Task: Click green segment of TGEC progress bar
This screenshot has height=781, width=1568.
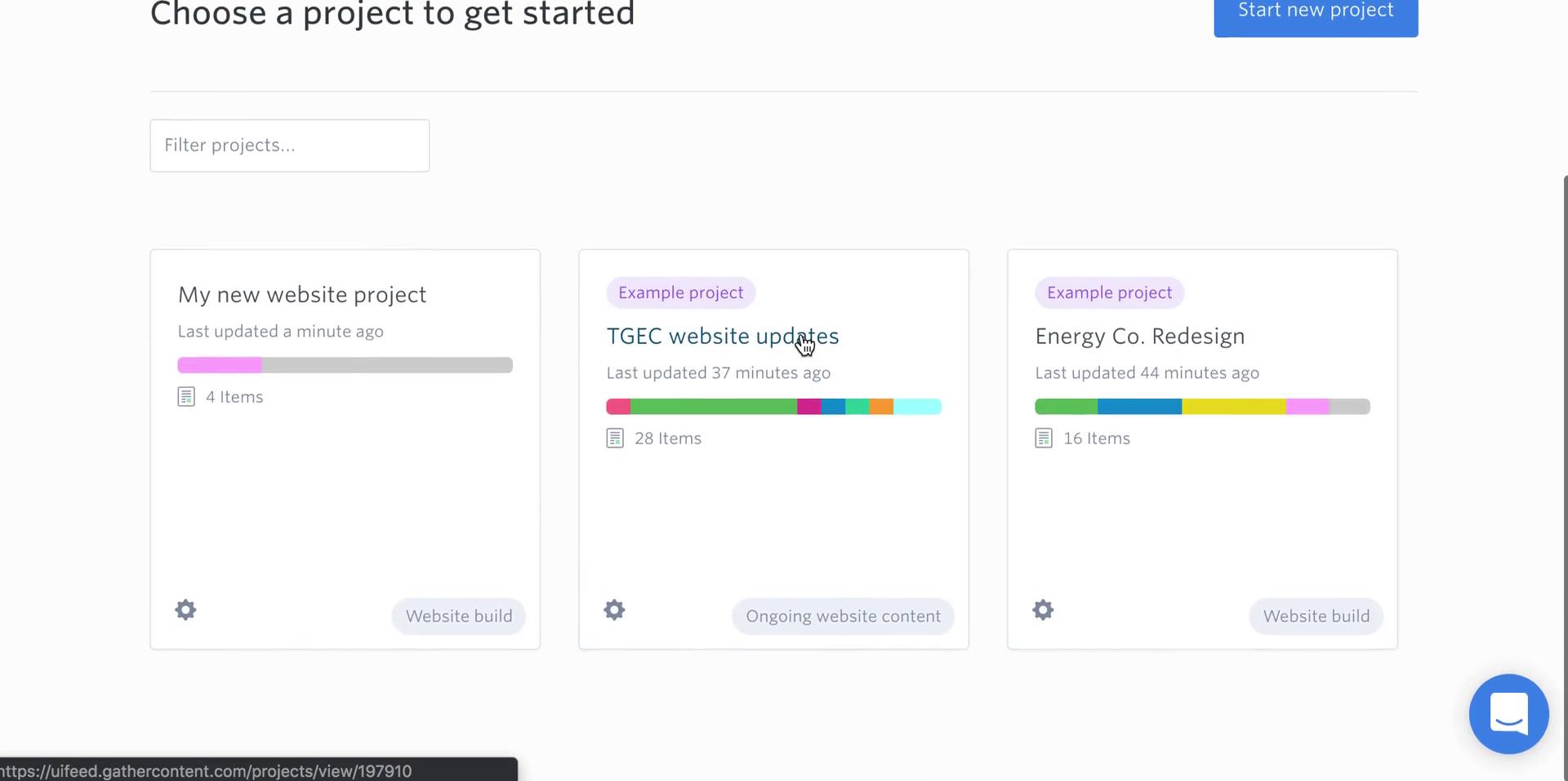Action: coord(714,407)
